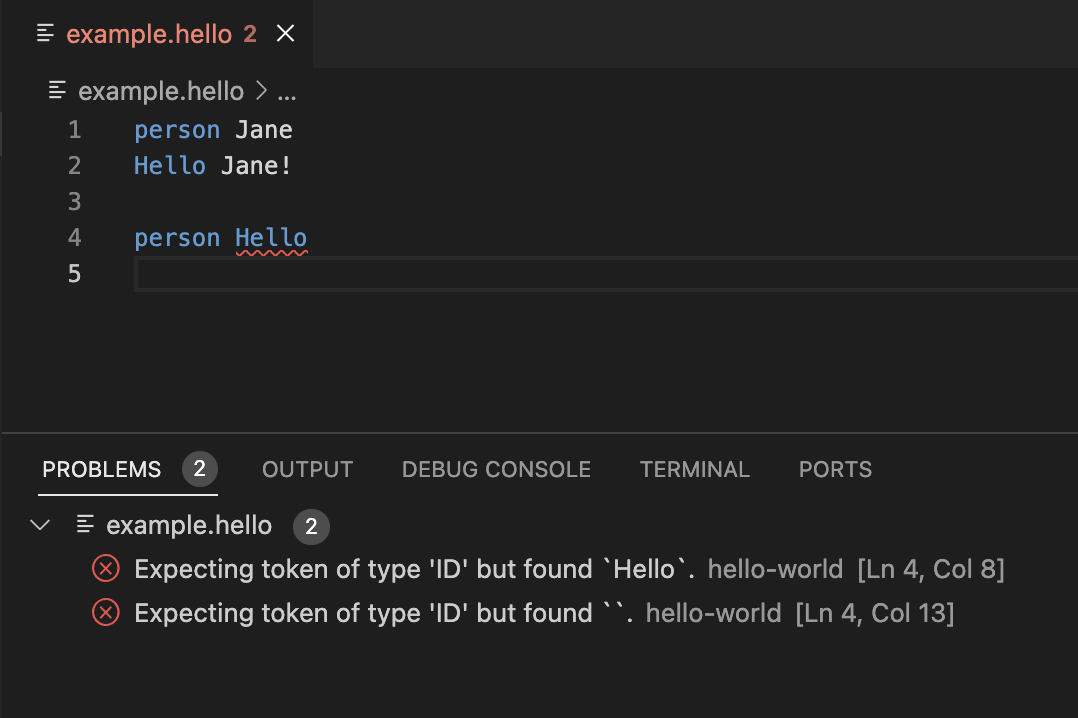Expand the breadcrumb ellipsis menu
The width and height of the screenshot is (1078, 718).
click(287, 91)
